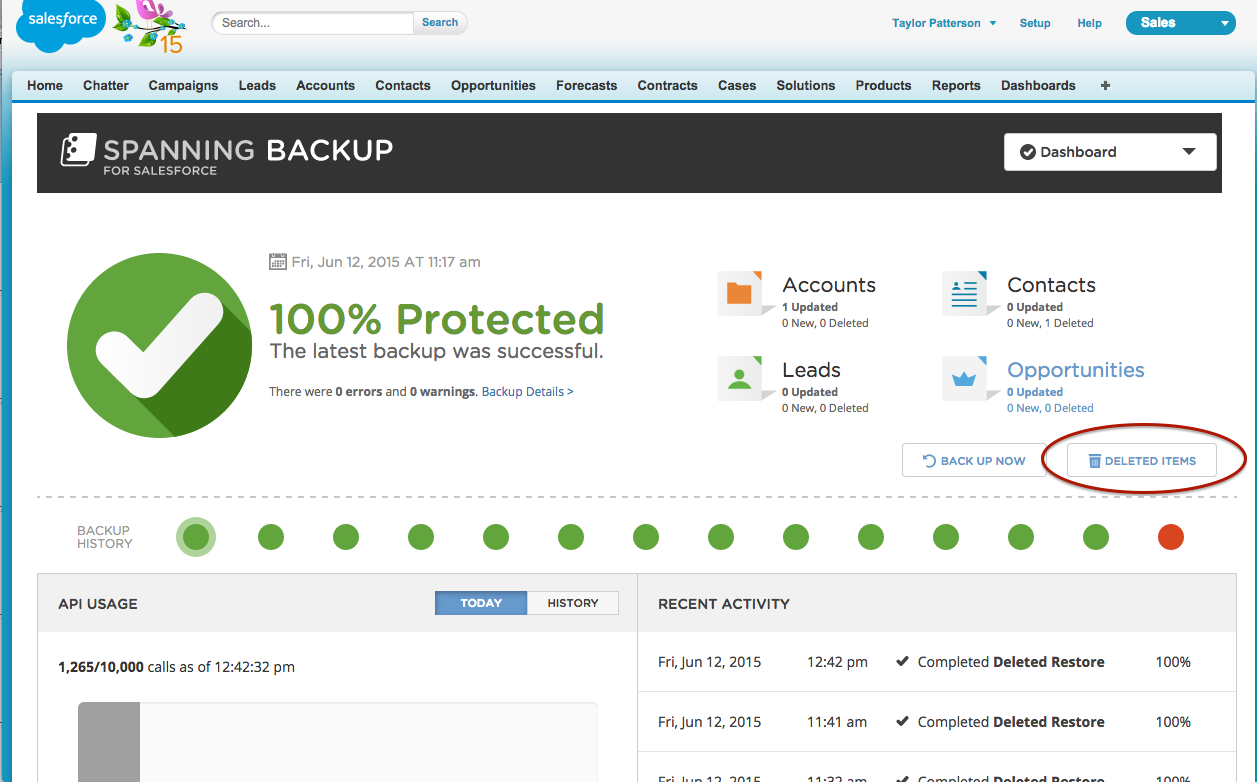Switch API usage to Today view
This screenshot has height=782, width=1257.
point(481,603)
